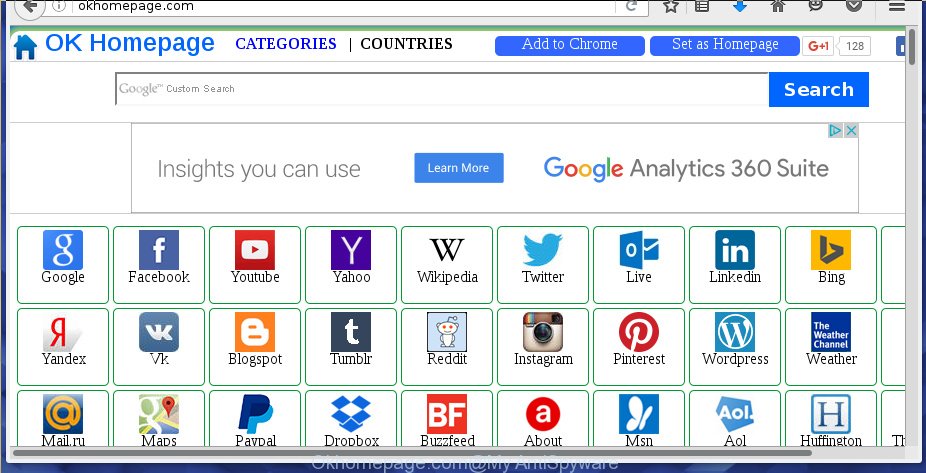
Task: Bookmark this page with the star icon
Action: pyautogui.click(x=671, y=6)
